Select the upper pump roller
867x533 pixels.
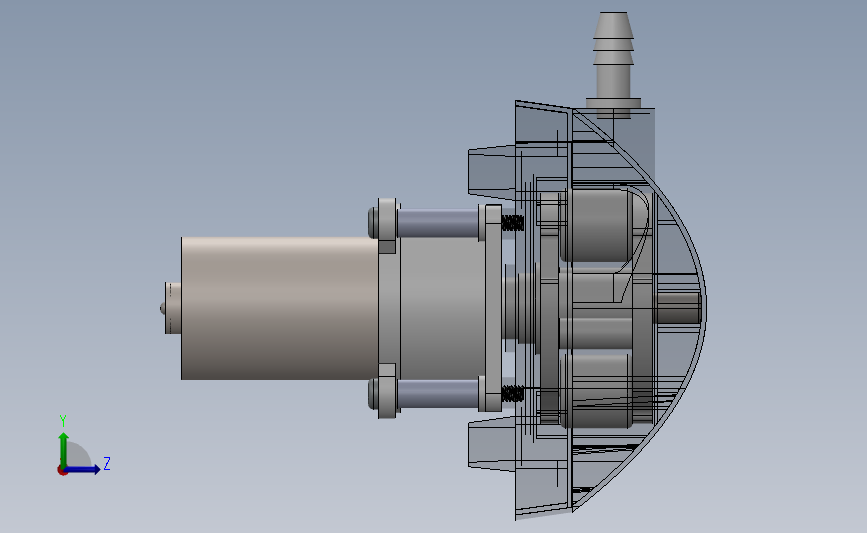coord(597,225)
